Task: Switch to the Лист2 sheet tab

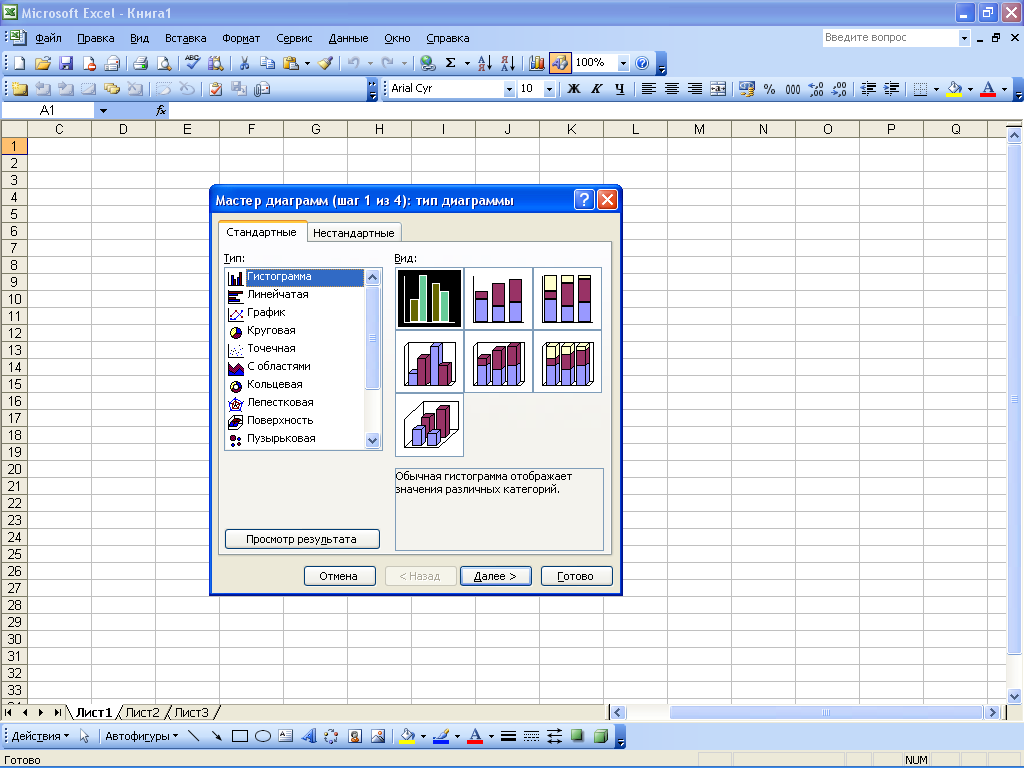Action: pos(142,712)
